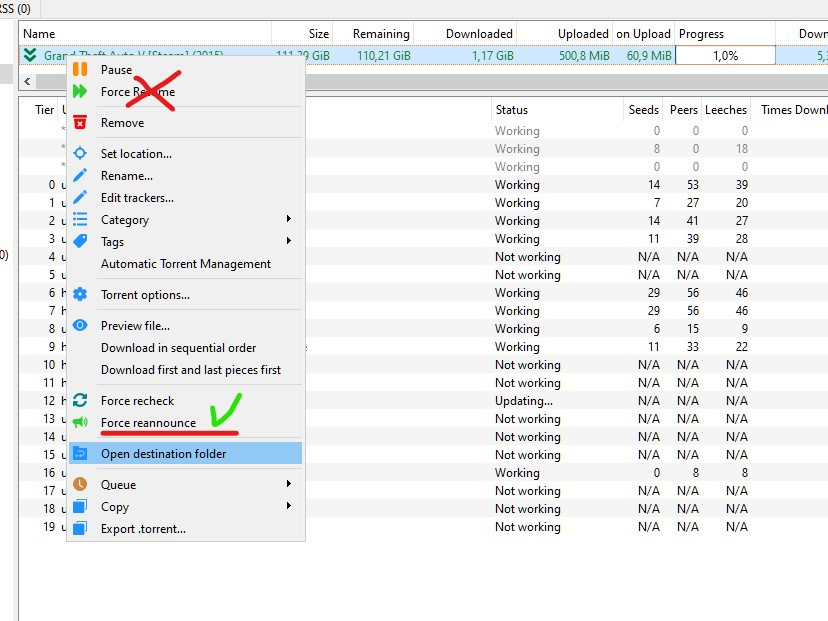The width and height of the screenshot is (828, 621).
Task: Enable Download in sequential order
Action: pyautogui.click(x=178, y=348)
